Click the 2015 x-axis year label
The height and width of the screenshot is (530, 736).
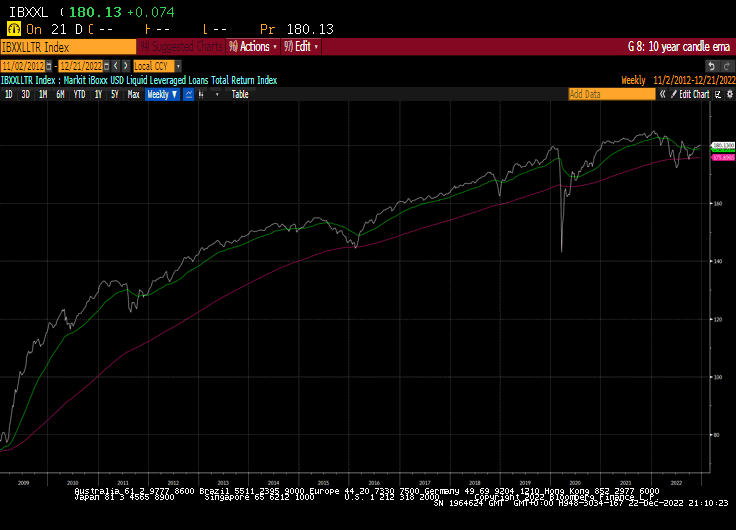pos(323,483)
